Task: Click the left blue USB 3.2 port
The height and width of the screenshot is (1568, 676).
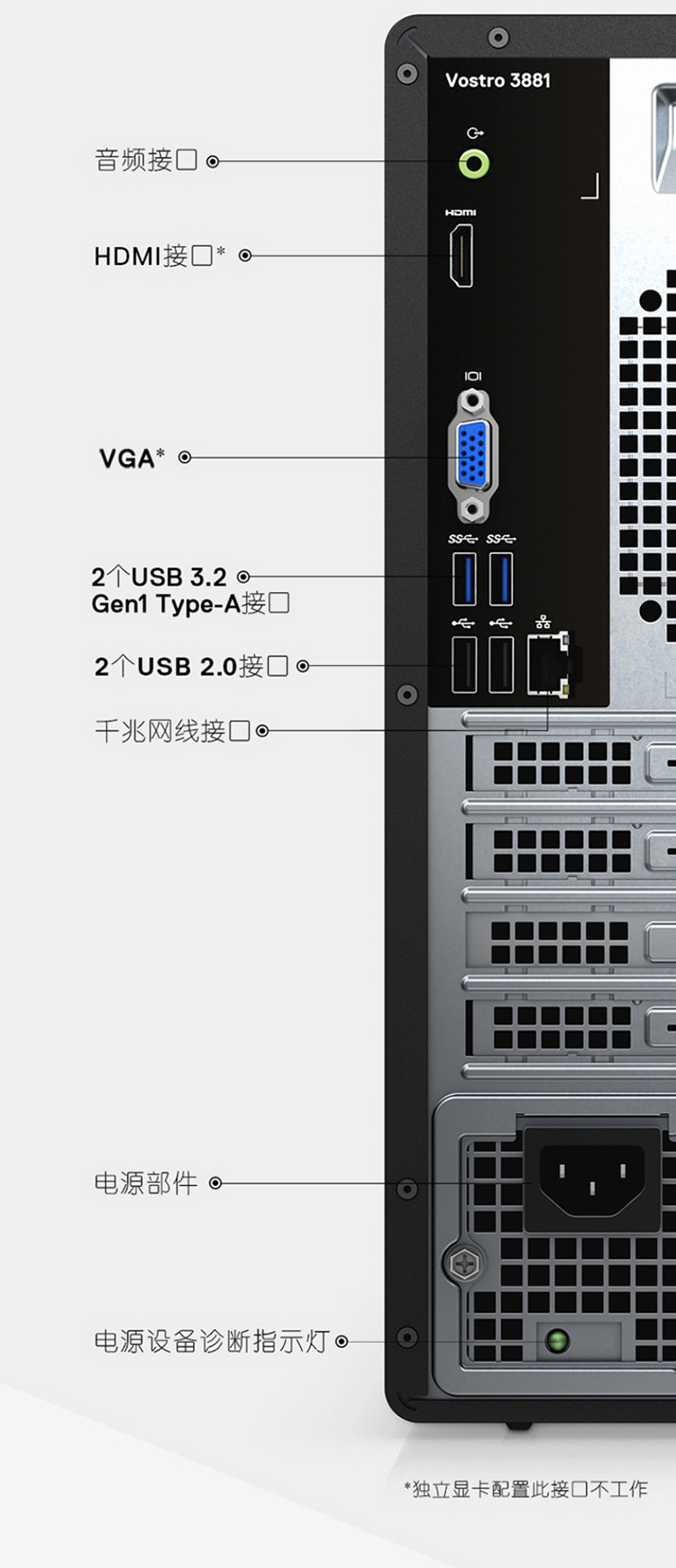Action: click(464, 579)
